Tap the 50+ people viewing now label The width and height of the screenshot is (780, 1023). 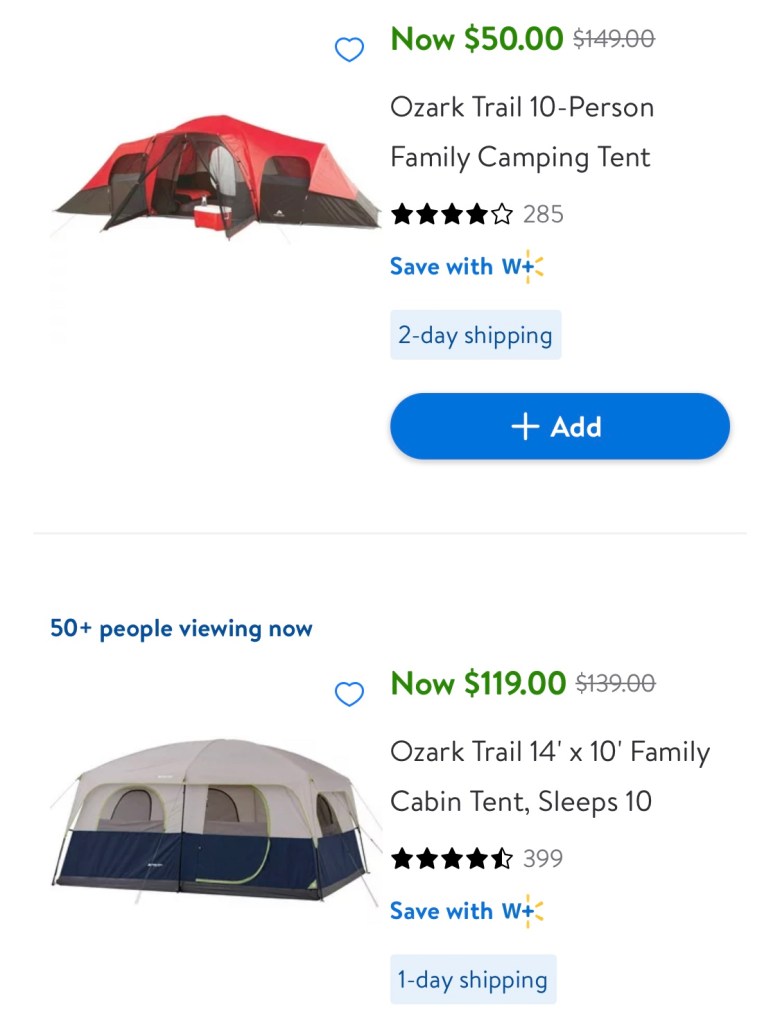(181, 629)
